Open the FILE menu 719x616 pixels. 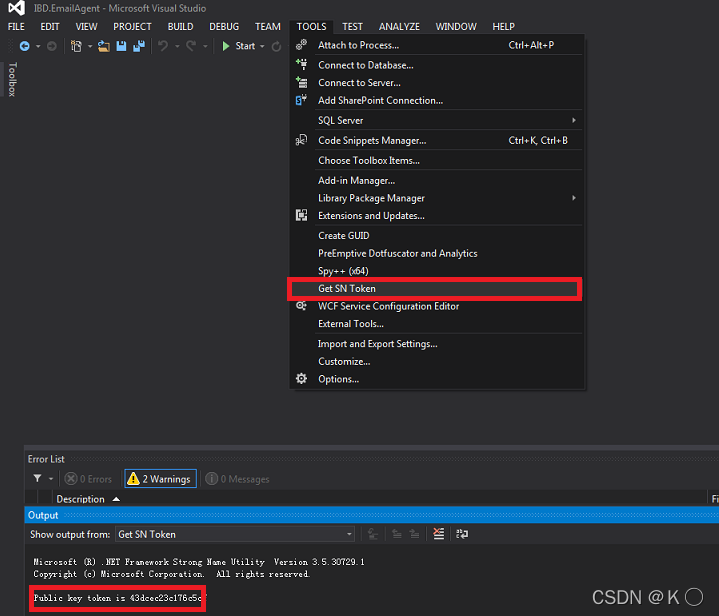point(16,27)
